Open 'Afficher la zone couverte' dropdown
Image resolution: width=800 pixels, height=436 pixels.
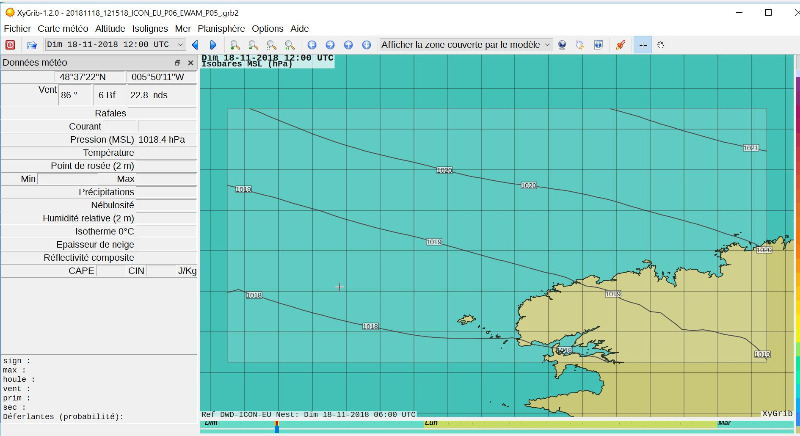pos(465,44)
